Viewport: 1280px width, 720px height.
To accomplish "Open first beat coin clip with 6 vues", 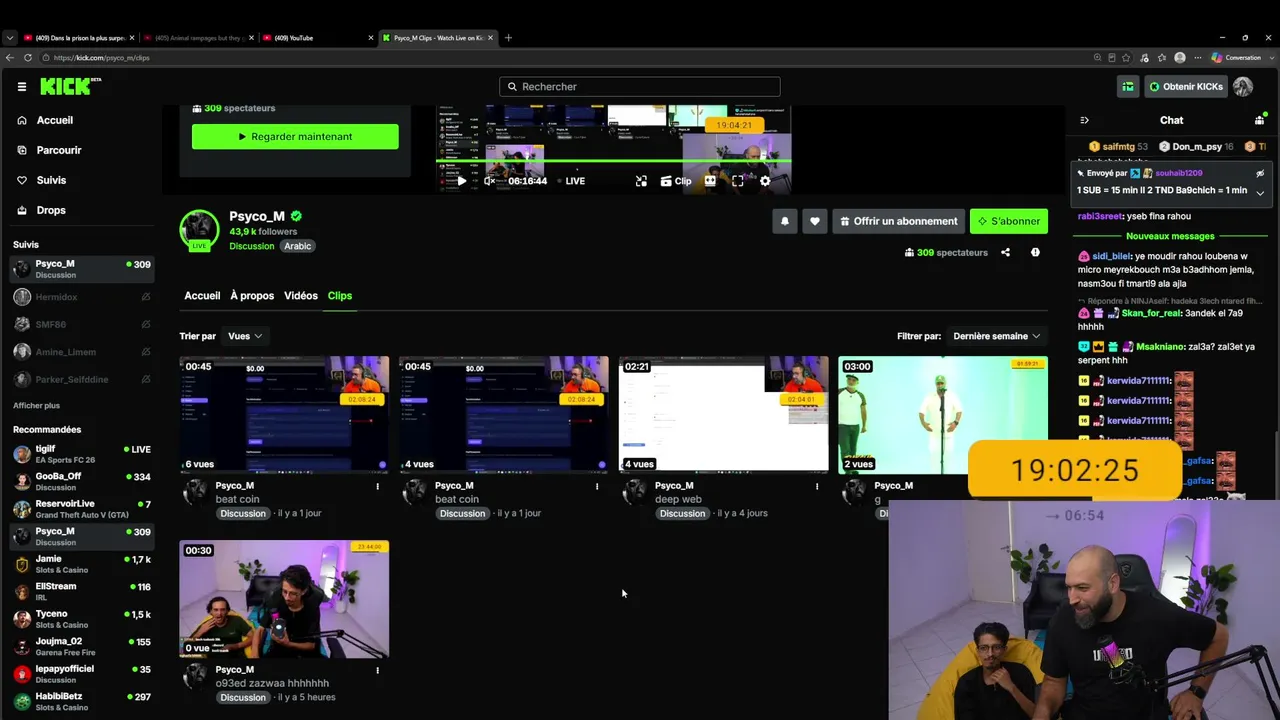I will point(284,415).
